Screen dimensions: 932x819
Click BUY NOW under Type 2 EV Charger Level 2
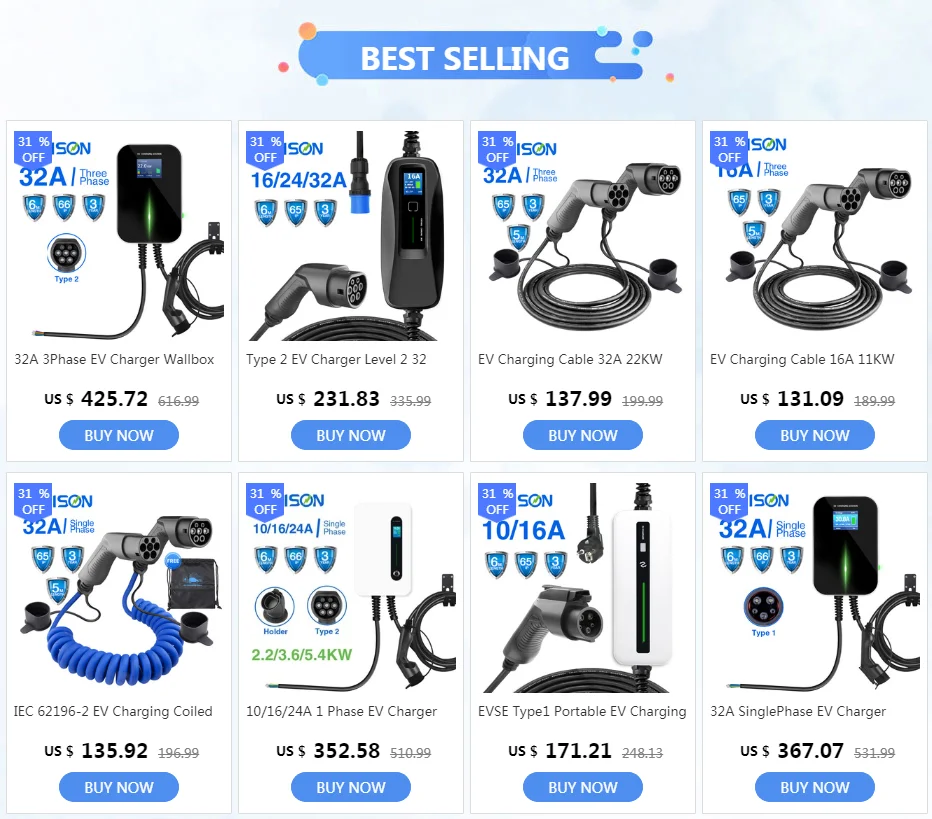pos(351,435)
